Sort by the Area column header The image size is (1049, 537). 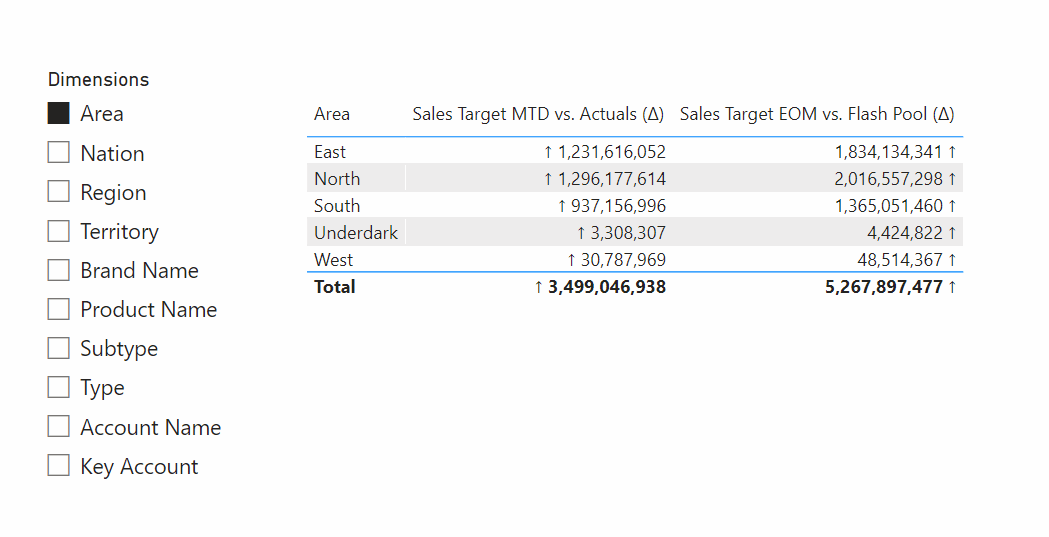(x=332, y=114)
